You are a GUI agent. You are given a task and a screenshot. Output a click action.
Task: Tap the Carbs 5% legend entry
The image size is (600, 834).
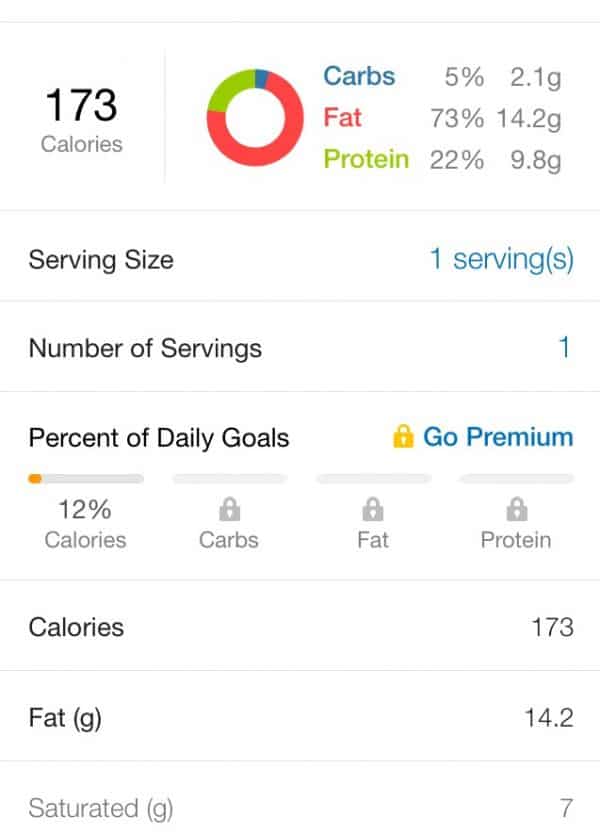[x=441, y=76]
